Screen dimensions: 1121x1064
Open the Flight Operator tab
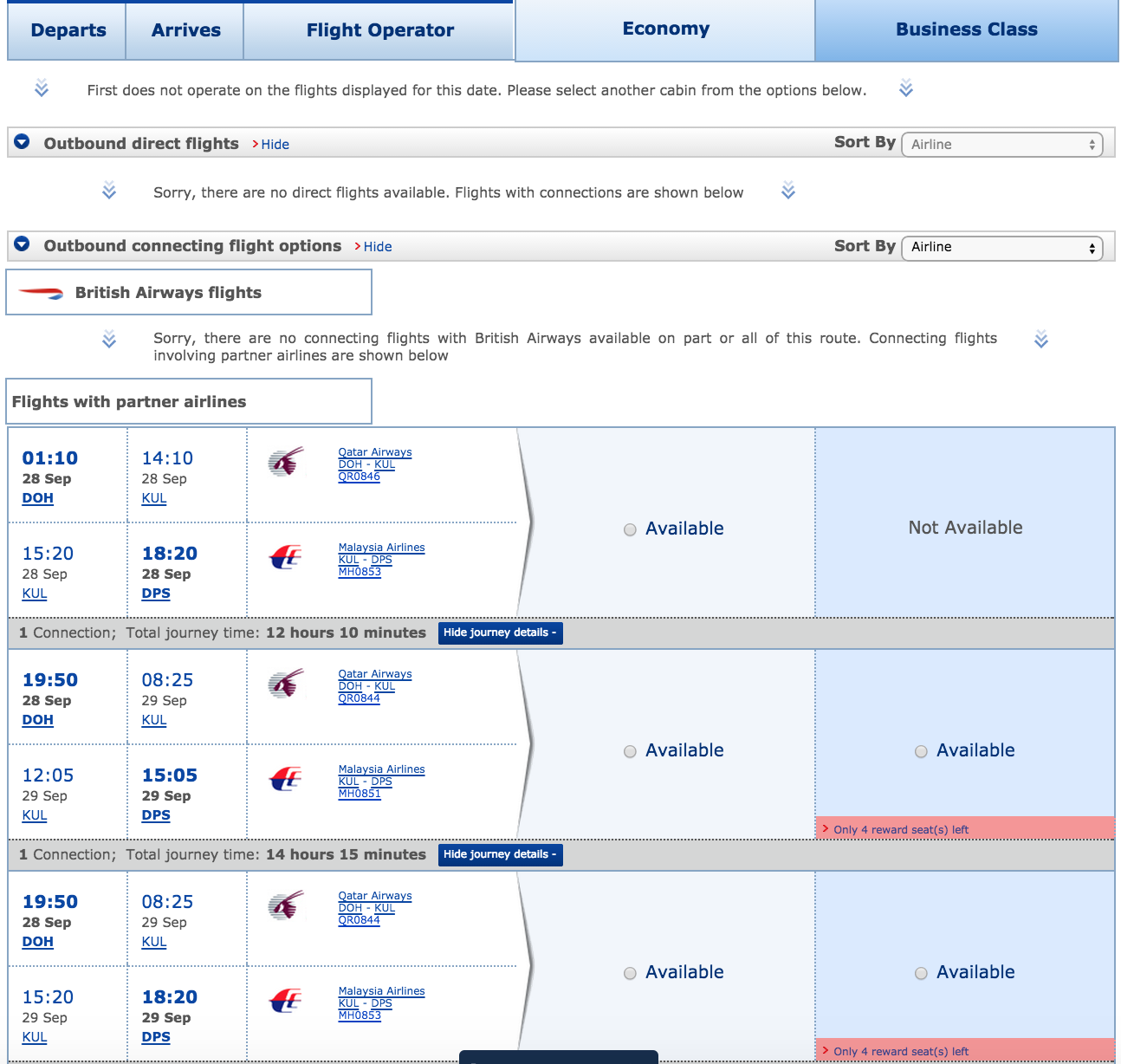point(378,29)
